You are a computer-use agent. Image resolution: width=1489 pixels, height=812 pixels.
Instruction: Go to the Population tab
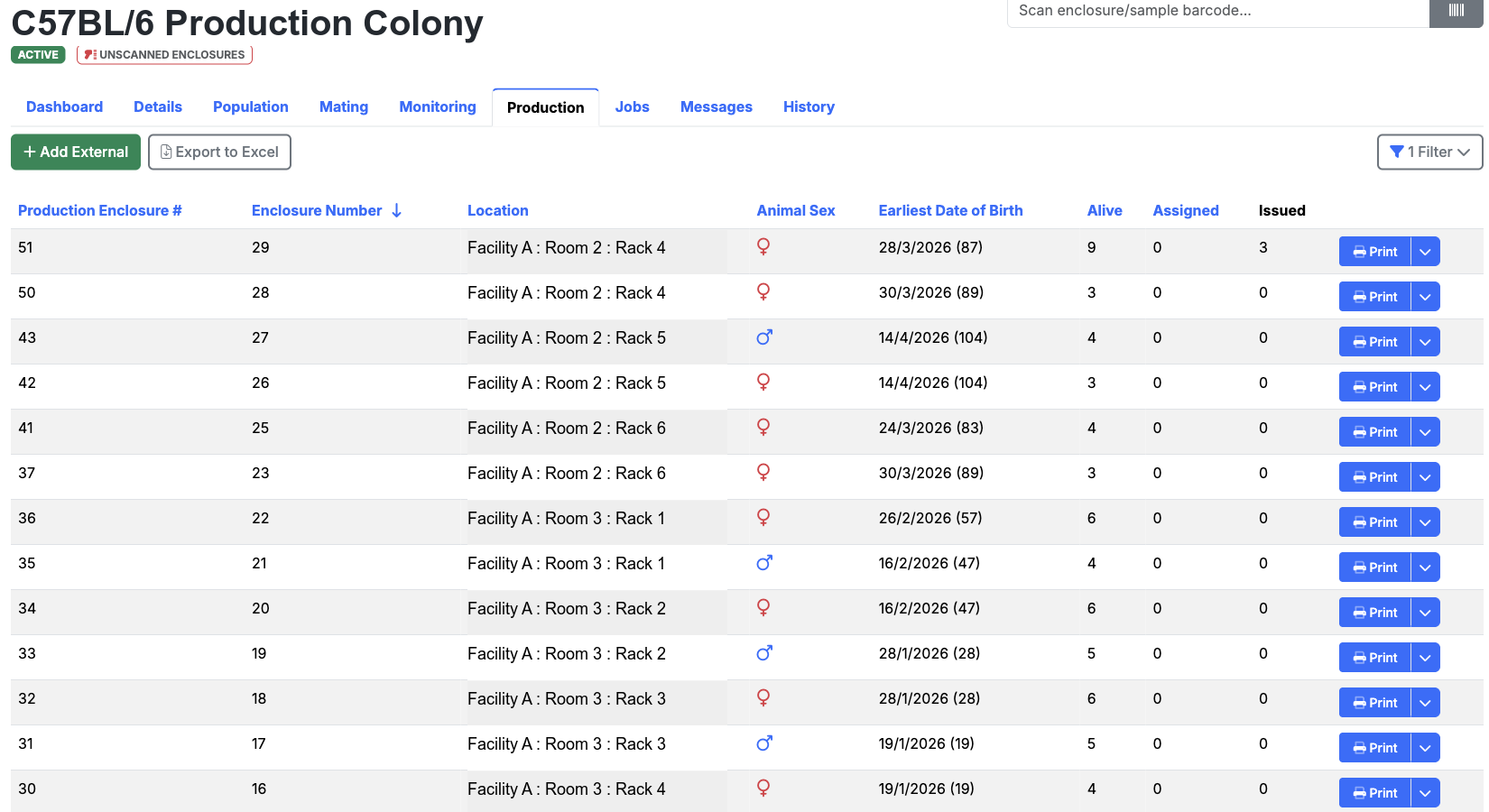(251, 106)
